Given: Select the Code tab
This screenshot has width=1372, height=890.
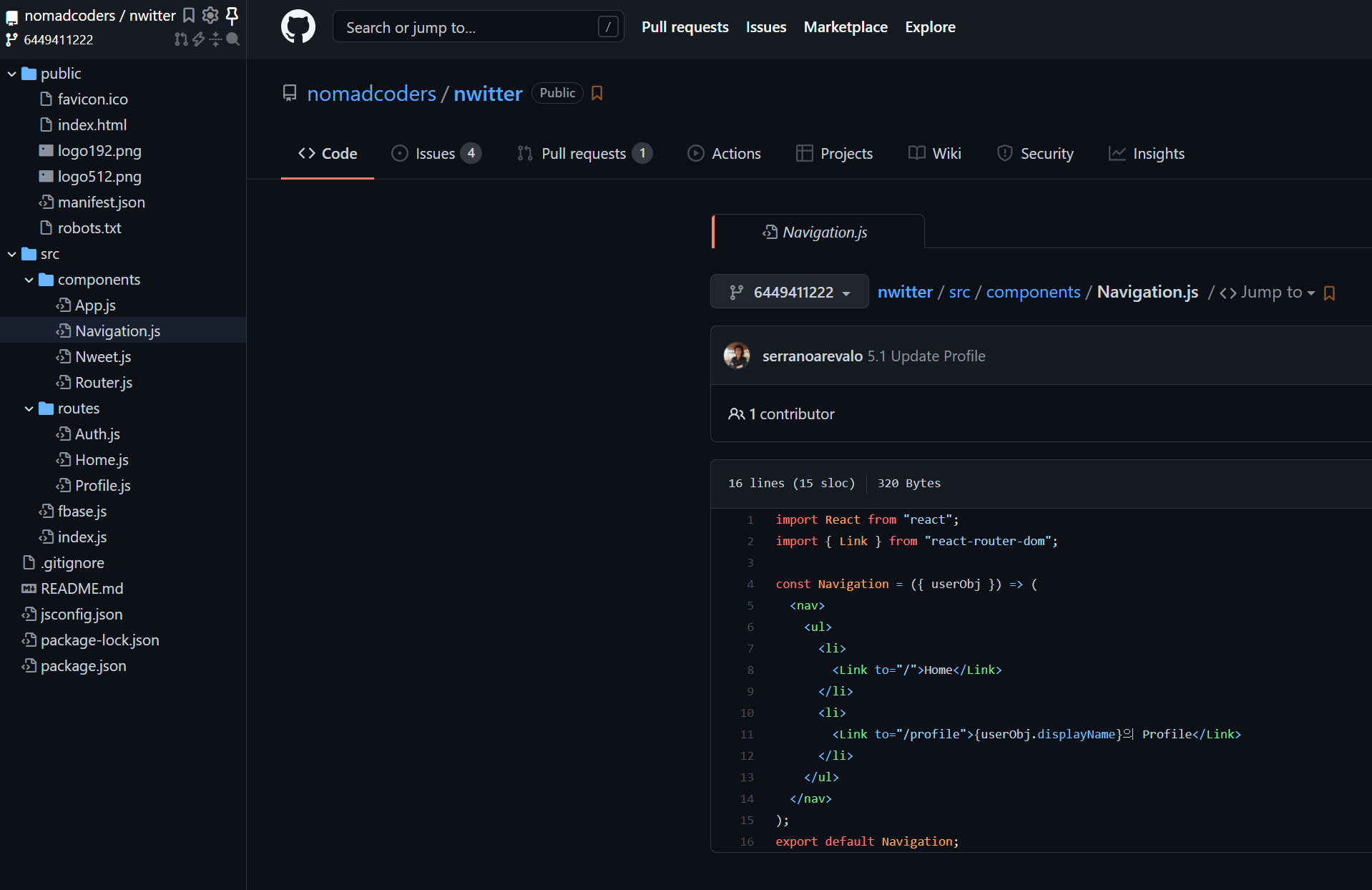Looking at the screenshot, I should tap(328, 153).
